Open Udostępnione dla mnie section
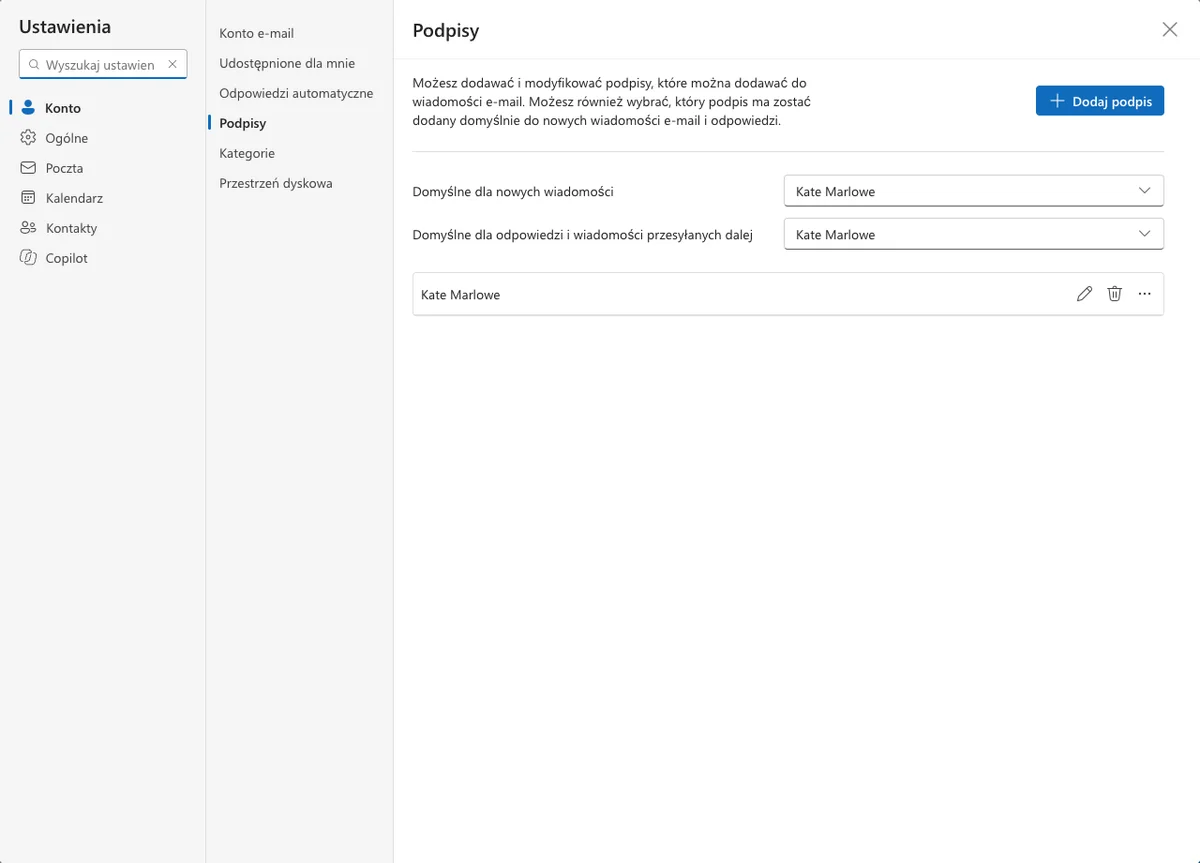Screen dimensions: 1200x863 point(287,63)
